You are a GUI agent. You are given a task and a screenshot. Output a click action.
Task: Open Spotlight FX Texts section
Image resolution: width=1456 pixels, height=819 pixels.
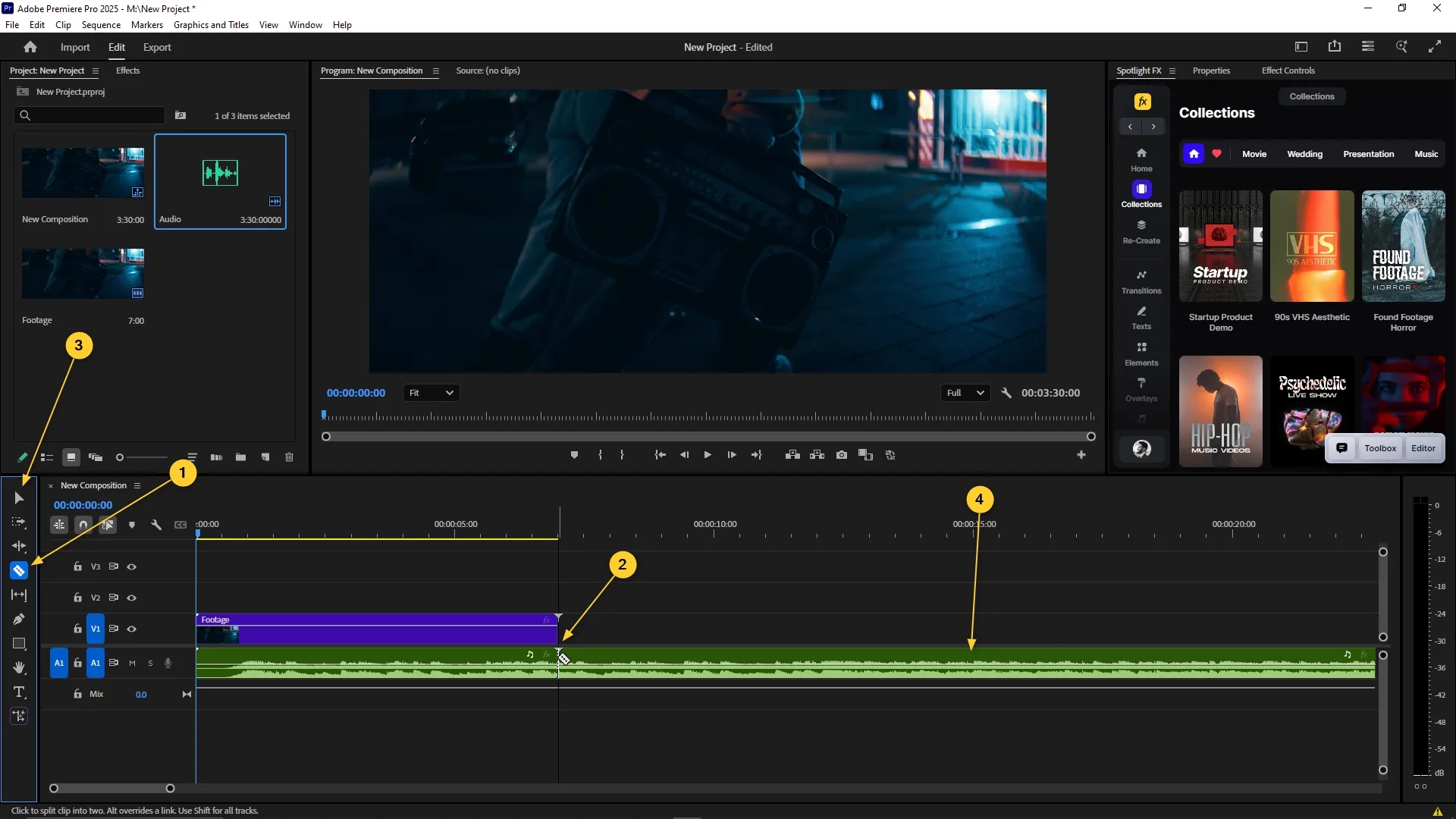coord(1141,318)
